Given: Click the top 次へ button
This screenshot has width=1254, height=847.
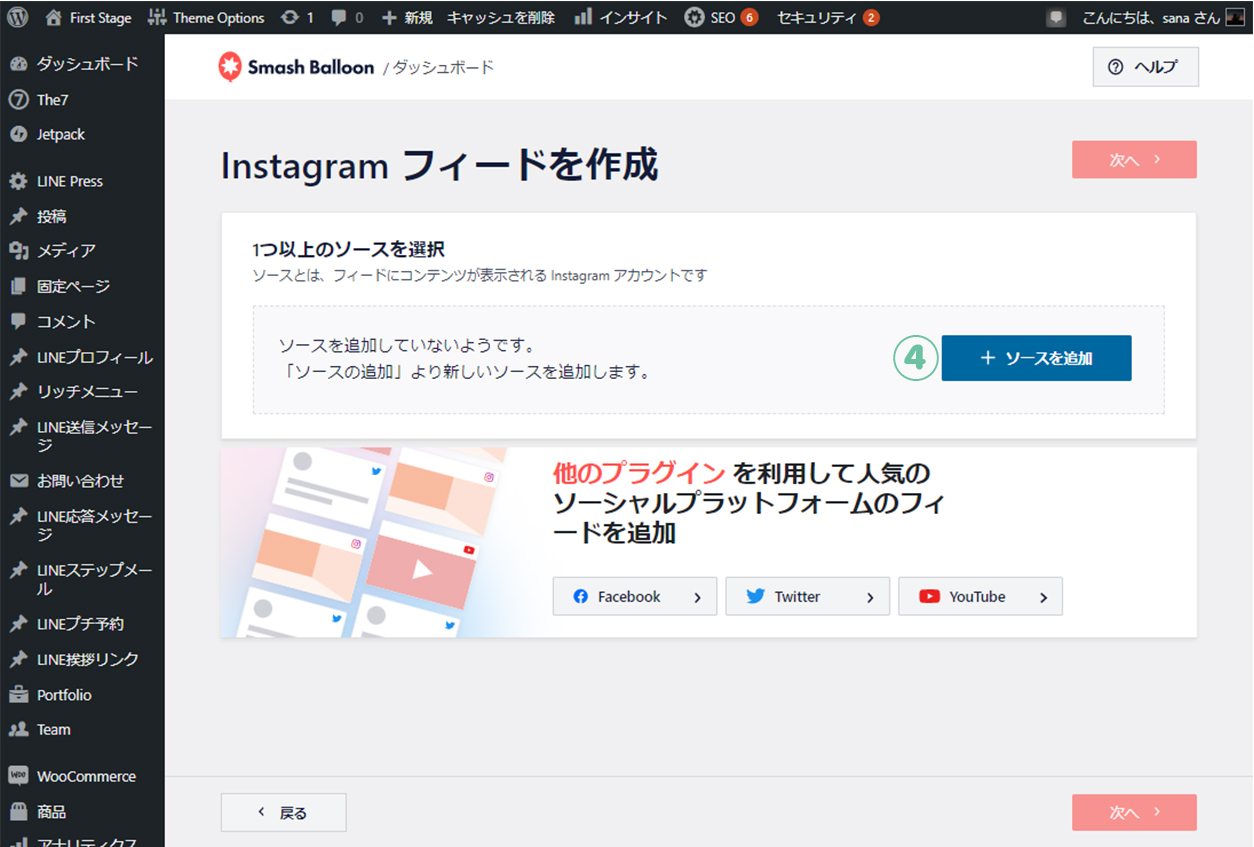Looking at the screenshot, I should tap(1134, 160).
